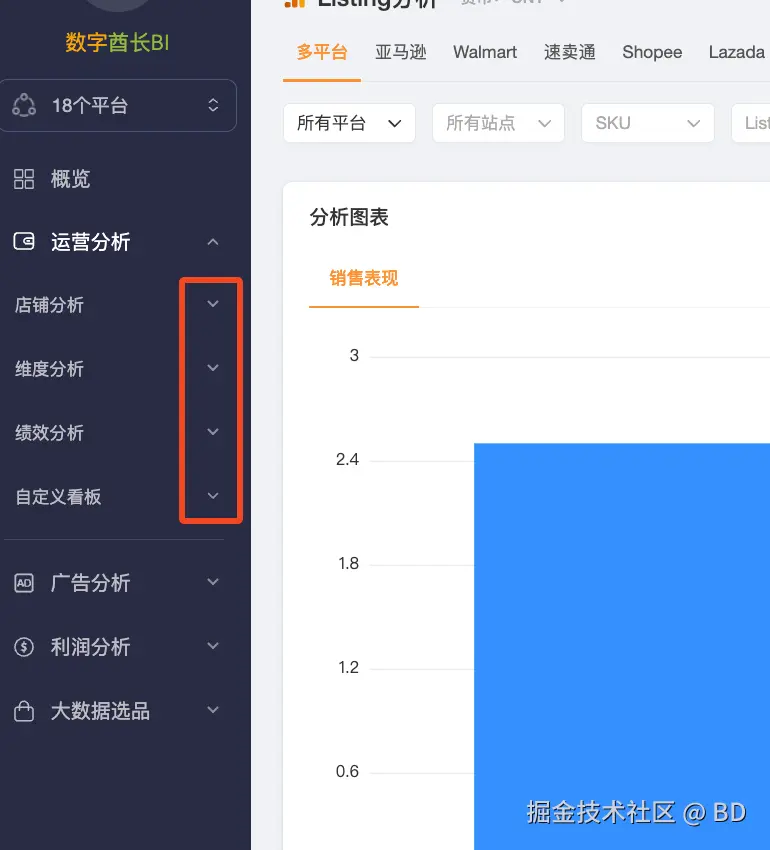
Task: Open the 所有站点 dropdown
Action: click(498, 123)
